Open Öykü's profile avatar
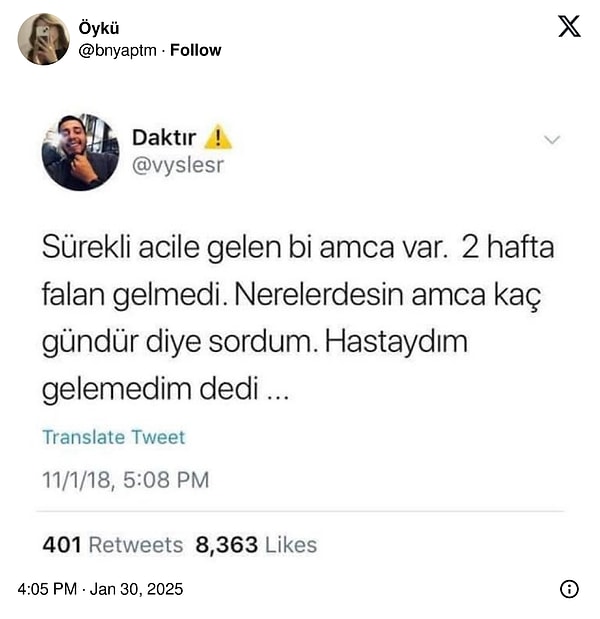The image size is (600, 619). pos(43,39)
